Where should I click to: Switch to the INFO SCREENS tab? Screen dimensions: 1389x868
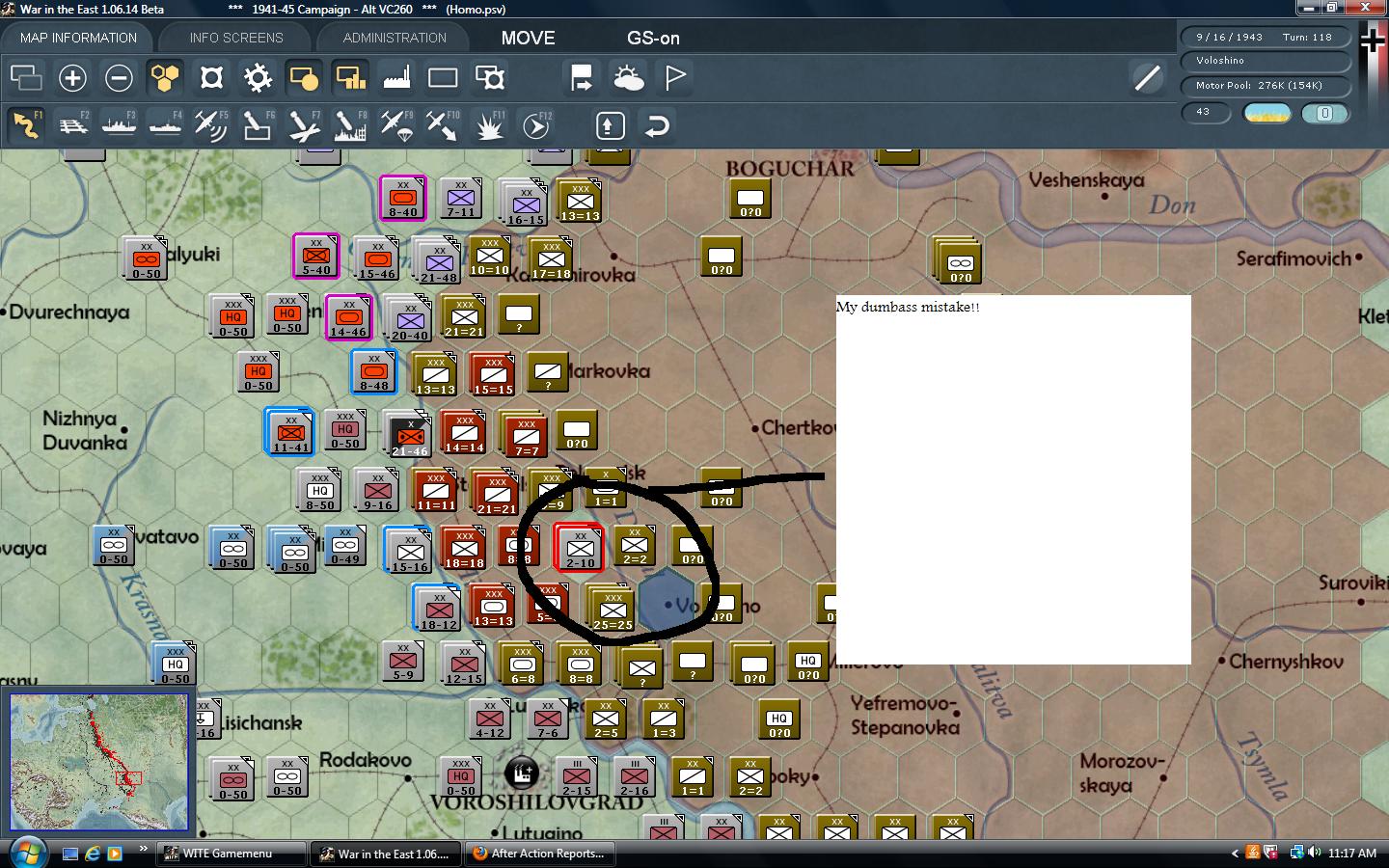pos(236,38)
